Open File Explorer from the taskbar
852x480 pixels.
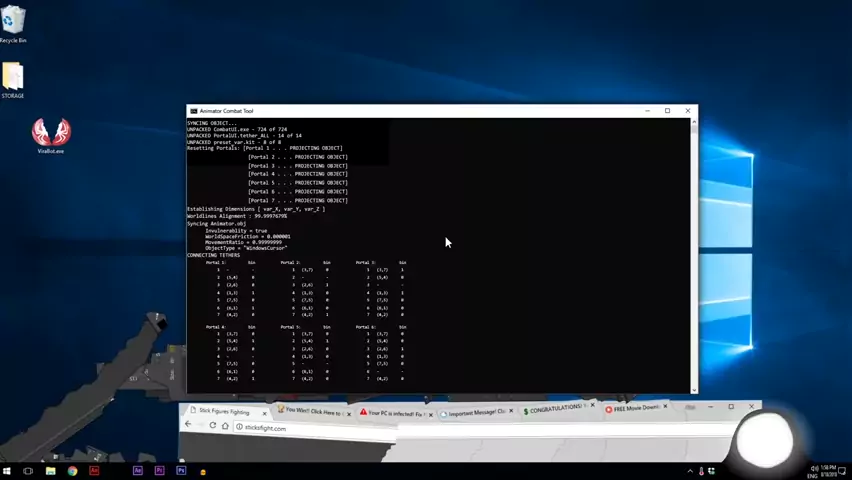click(x=50, y=471)
